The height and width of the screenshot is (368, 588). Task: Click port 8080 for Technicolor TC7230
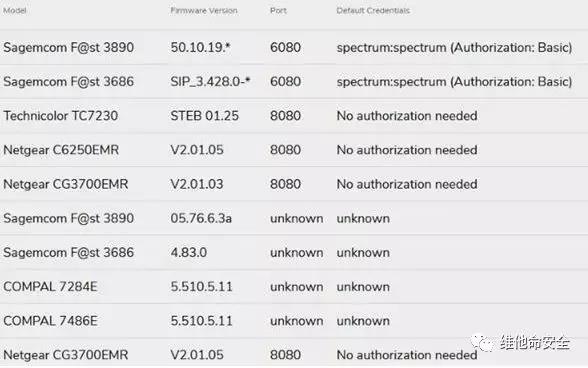tap(285, 116)
